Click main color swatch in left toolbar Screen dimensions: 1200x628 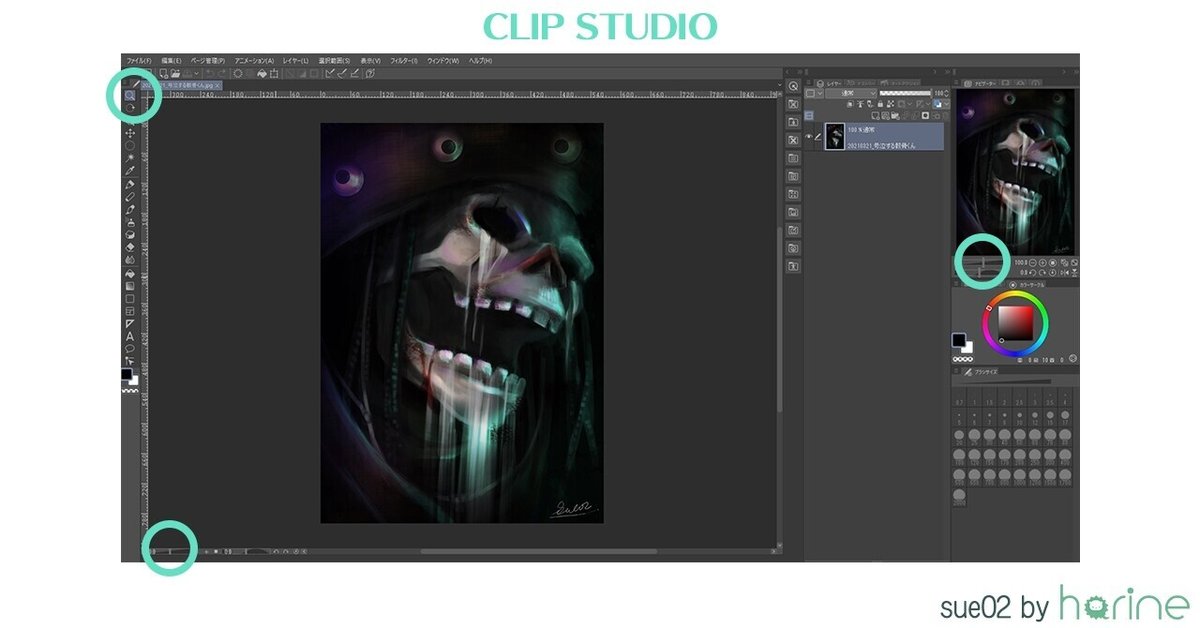(x=126, y=374)
